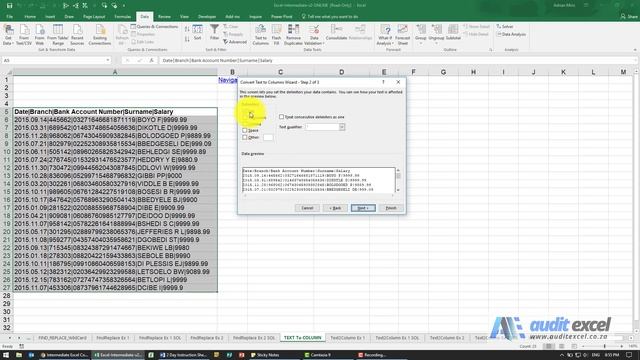Viewport: 640px width, 360px height.
Task: Launch the Solver add-in
Action: [505, 27]
